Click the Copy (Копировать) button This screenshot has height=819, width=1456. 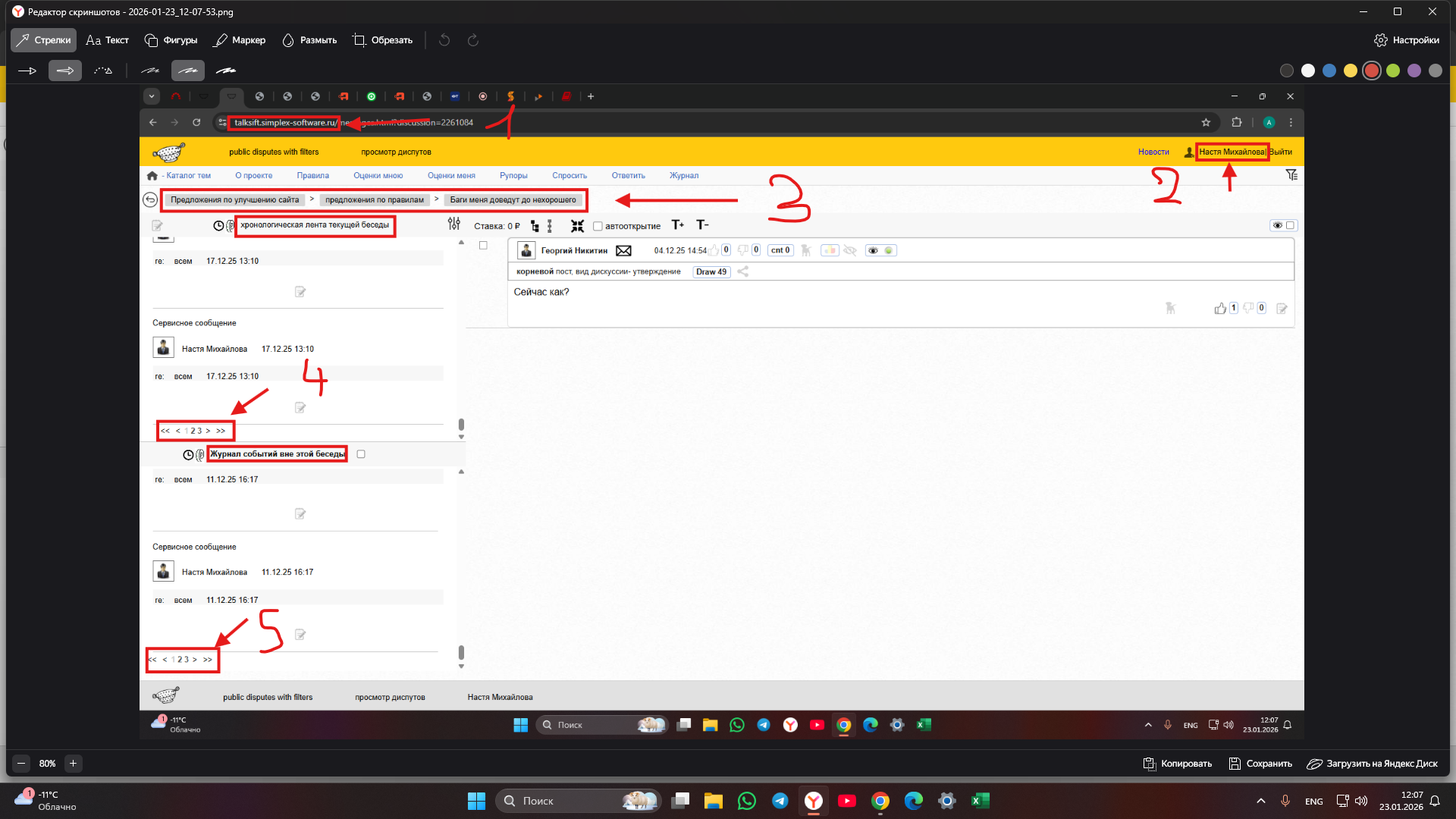(1178, 764)
